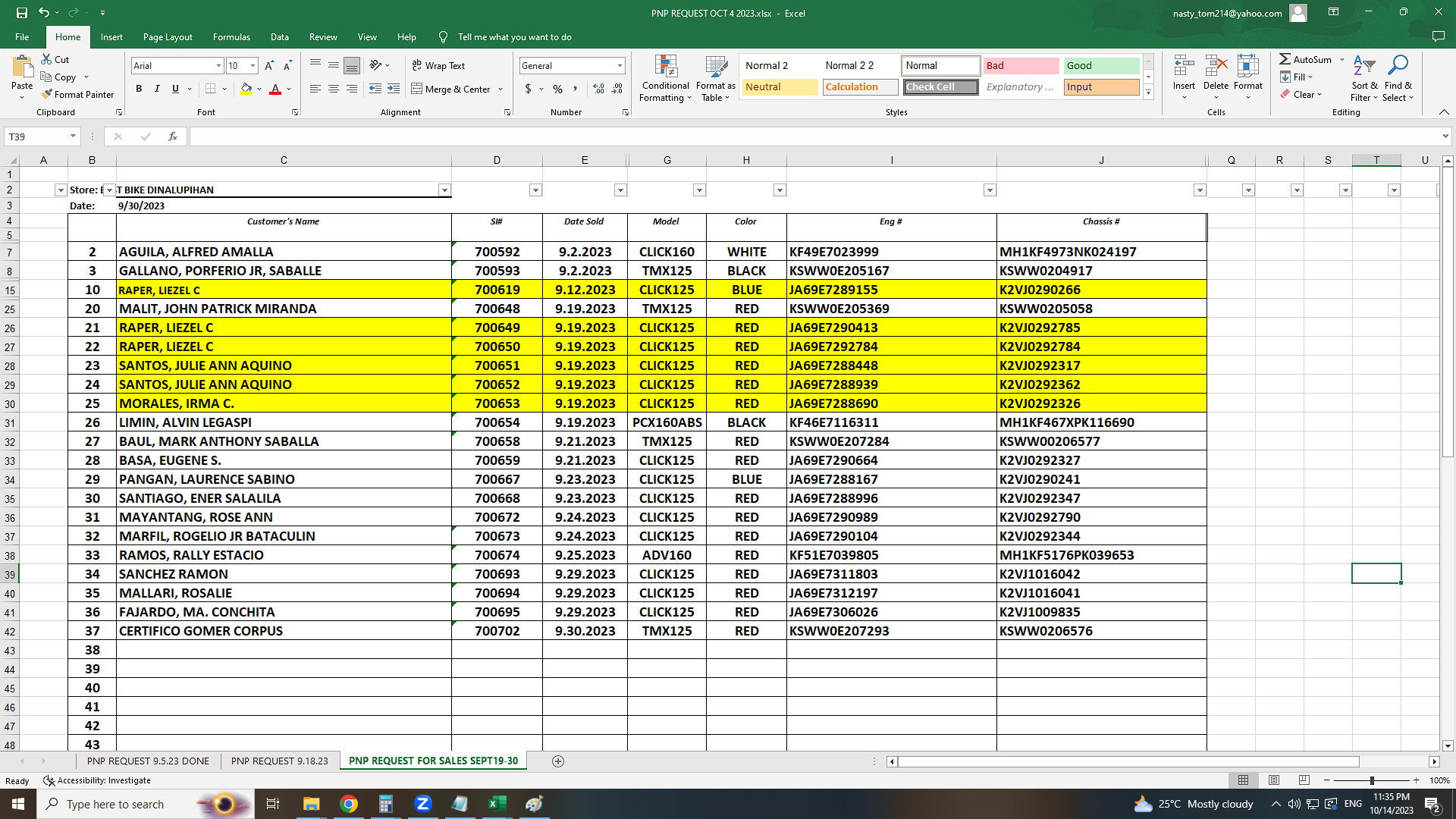The width and height of the screenshot is (1456, 819).
Task: Click the Conditional Formatting icon
Action: tap(665, 67)
